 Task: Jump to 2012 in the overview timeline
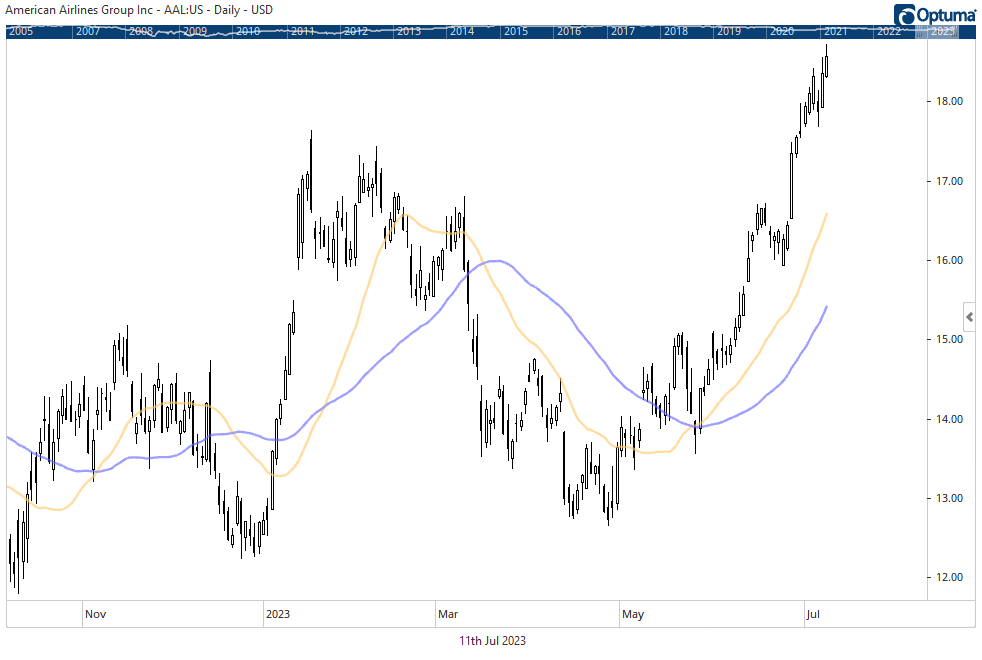(356, 31)
